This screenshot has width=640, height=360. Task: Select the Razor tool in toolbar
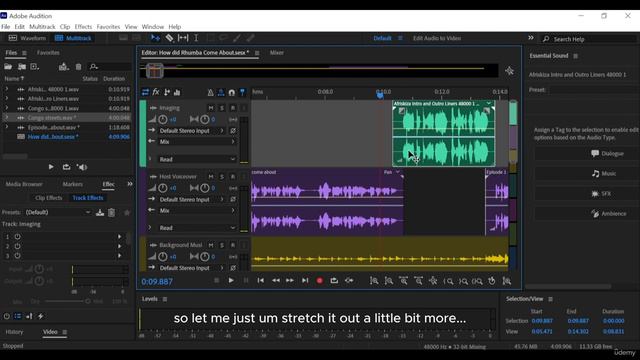coord(169,38)
